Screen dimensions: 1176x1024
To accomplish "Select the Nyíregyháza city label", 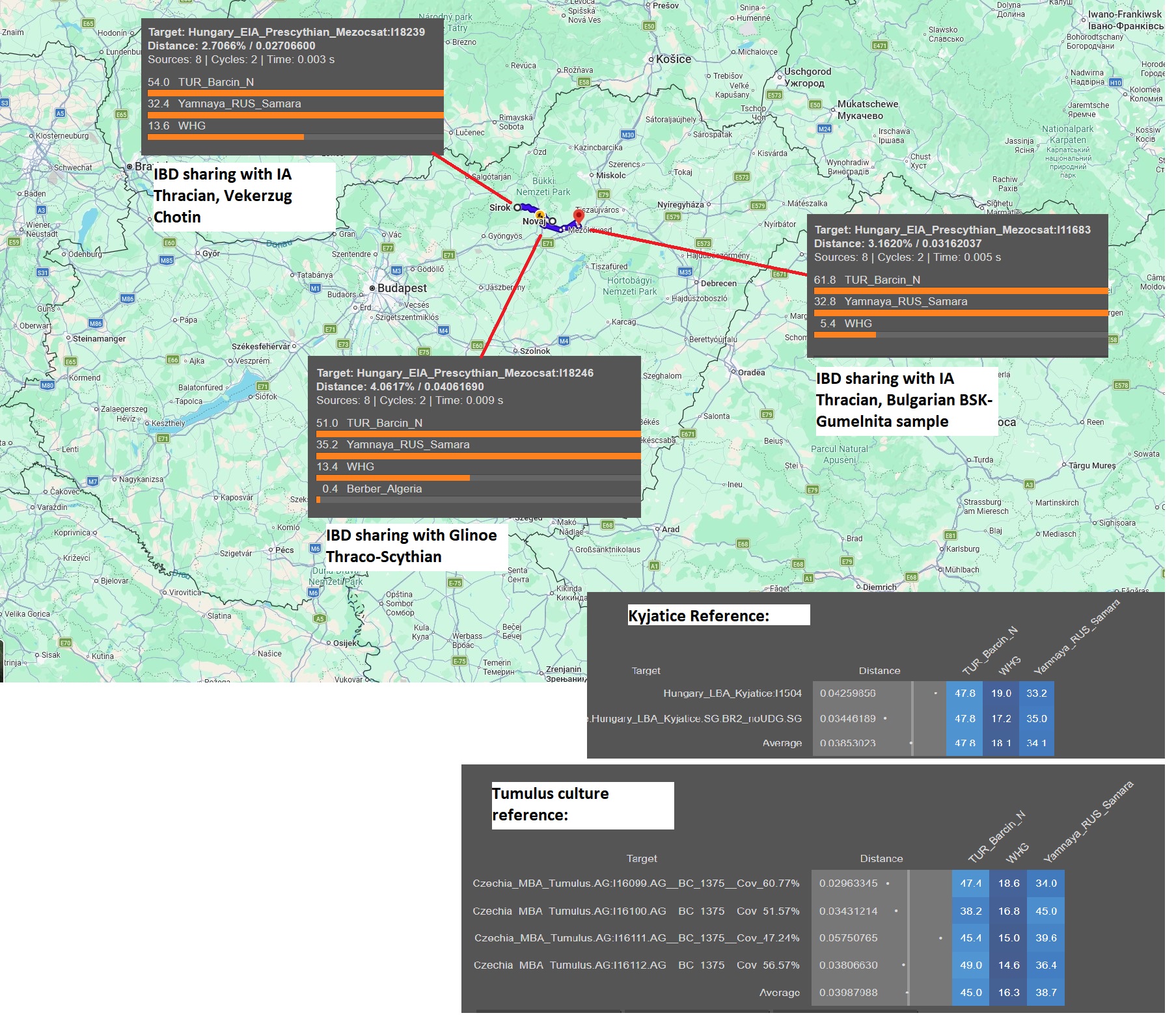I will click(x=681, y=205).
